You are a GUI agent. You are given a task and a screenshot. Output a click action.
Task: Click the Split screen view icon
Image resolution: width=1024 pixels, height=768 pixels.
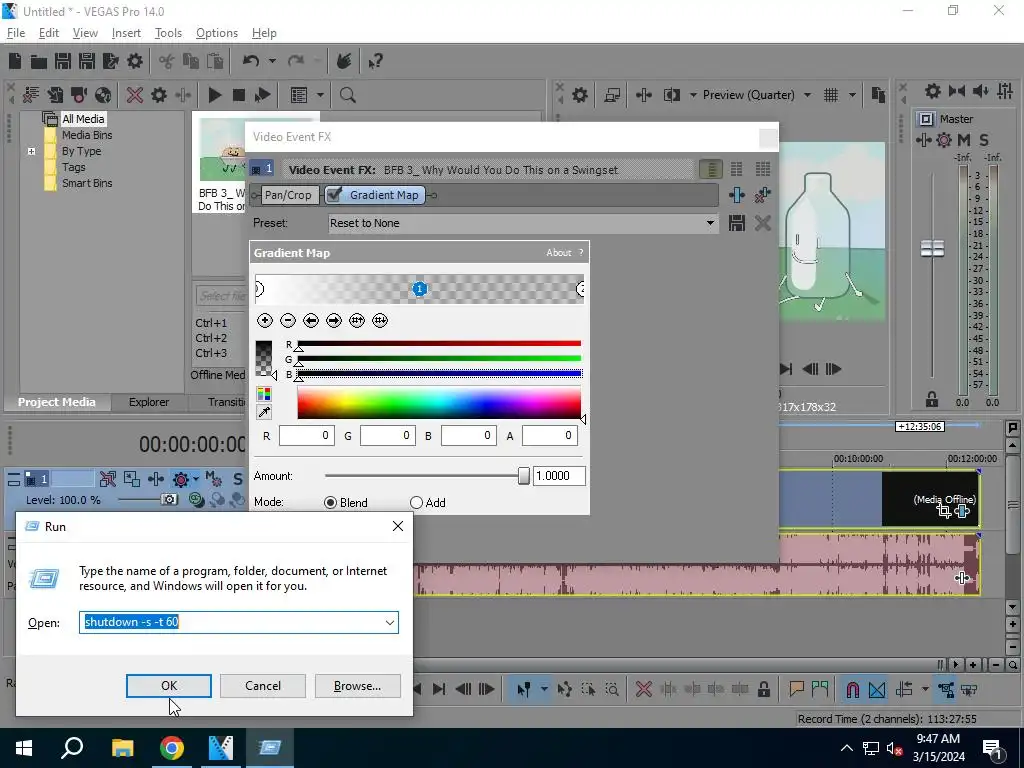(x=671, y=95)
